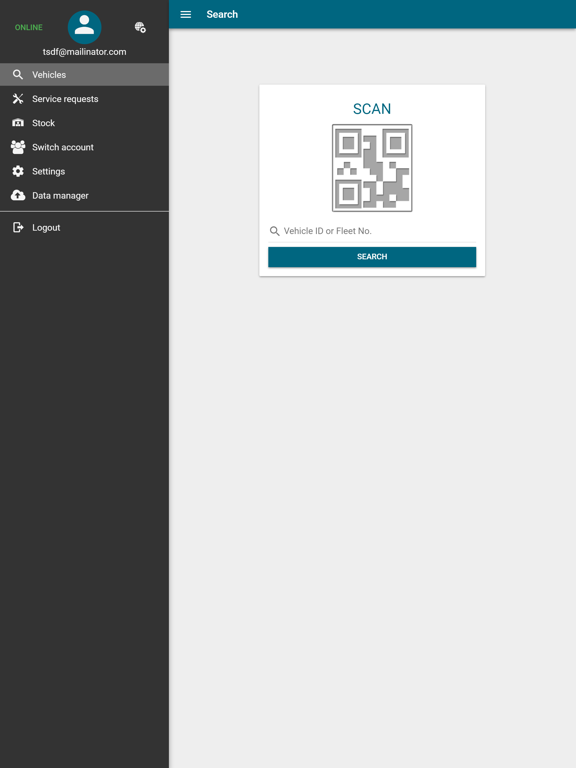Click the search icon in the input field

coord(275,231)
